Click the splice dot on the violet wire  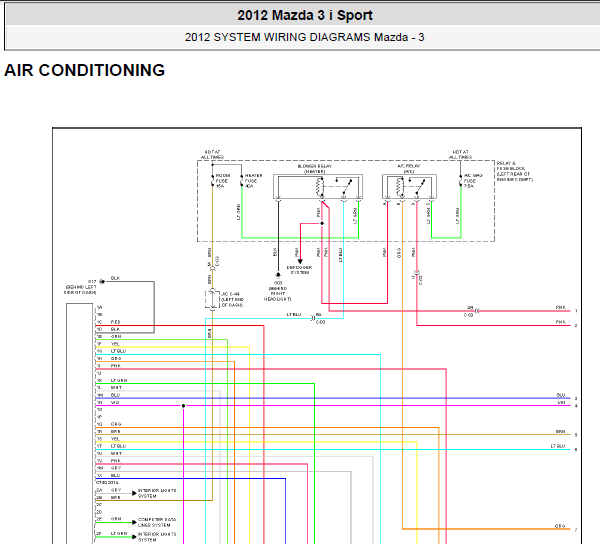tap(184, 406)
